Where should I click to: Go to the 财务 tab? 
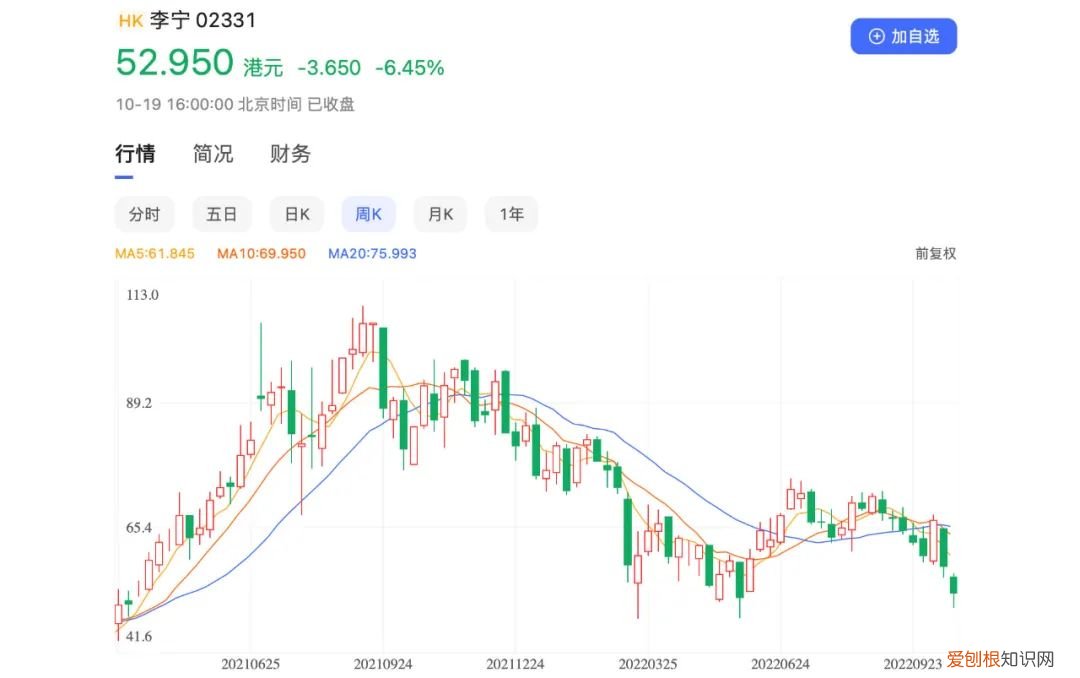290,154
